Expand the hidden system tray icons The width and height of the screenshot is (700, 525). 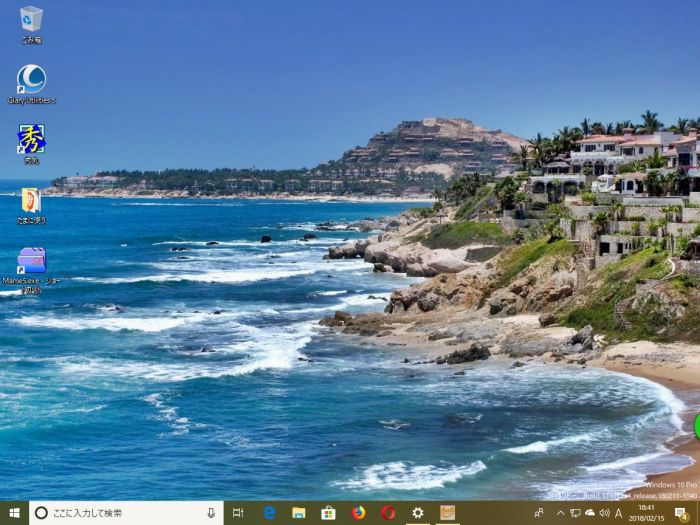pyautogui.click(x=560, y=512)
